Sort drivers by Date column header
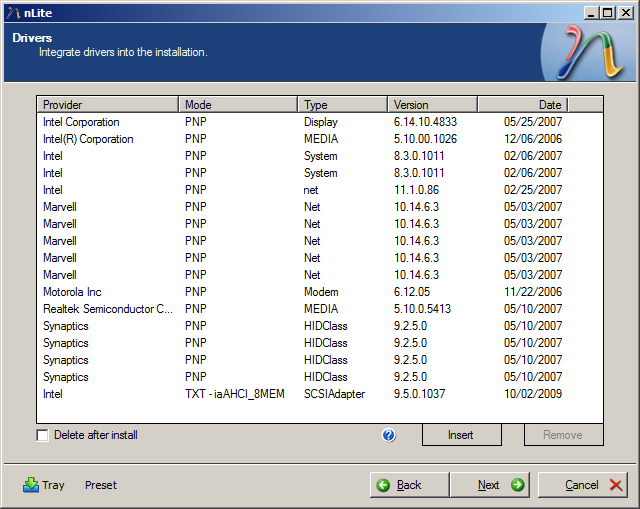This screenshot has width=640, height=509. [x=523, y=105]
